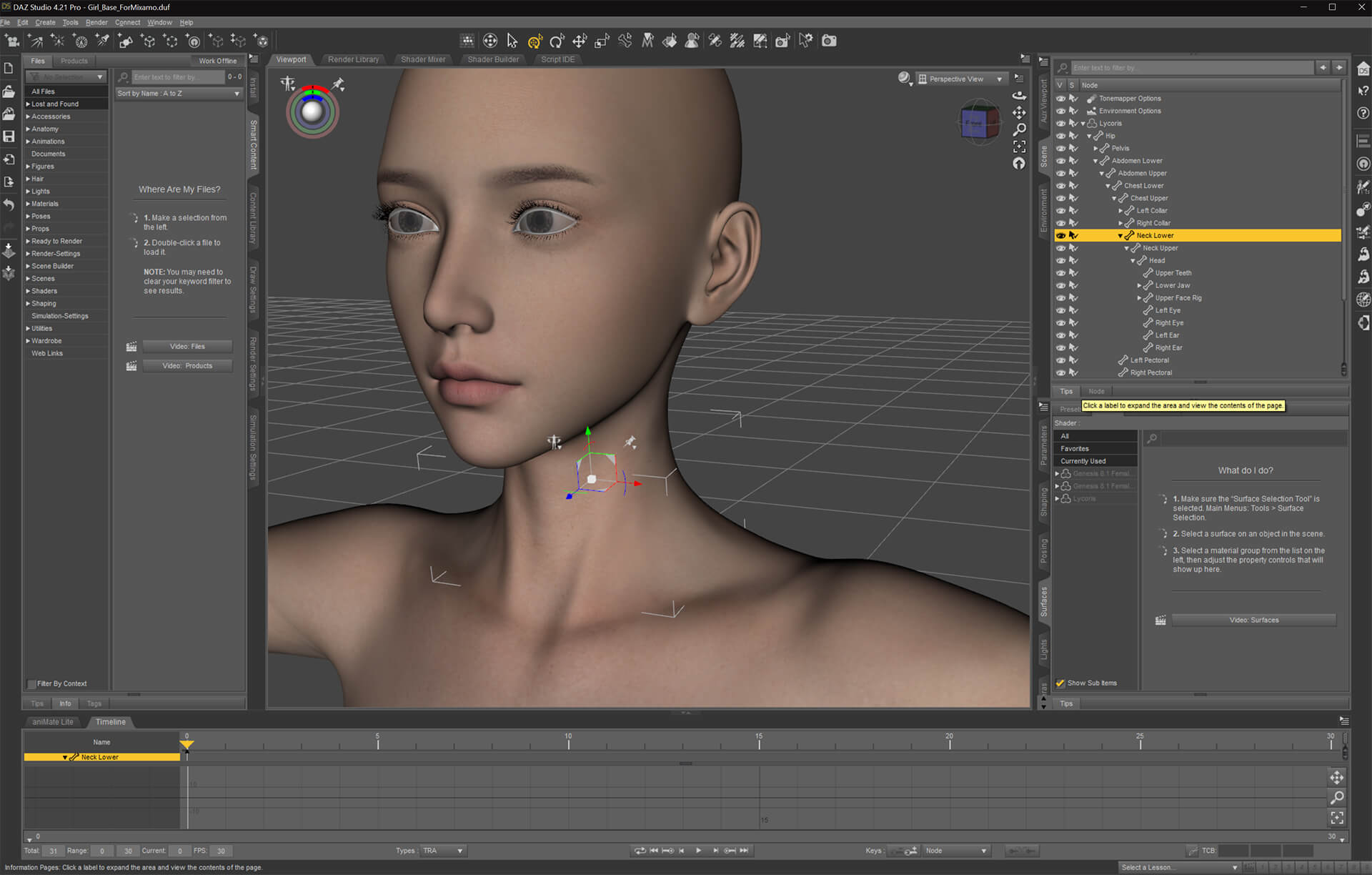This screenshot has height=875, width=1372.
Task: Click the viewport Orbit control icon
Action: (1020, 95)
